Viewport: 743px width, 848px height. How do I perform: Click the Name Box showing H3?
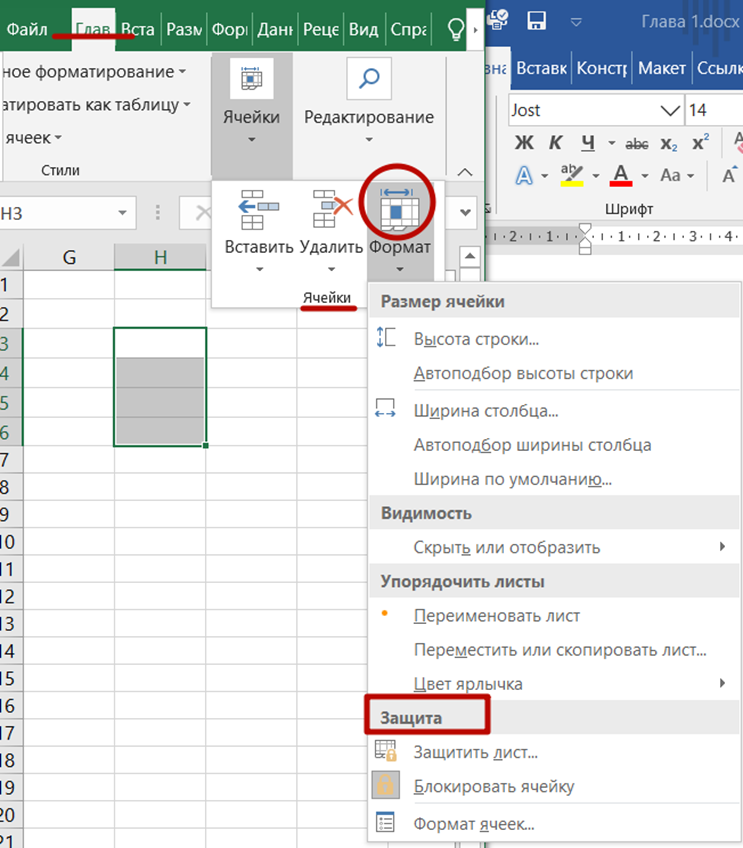pos(57,213)
